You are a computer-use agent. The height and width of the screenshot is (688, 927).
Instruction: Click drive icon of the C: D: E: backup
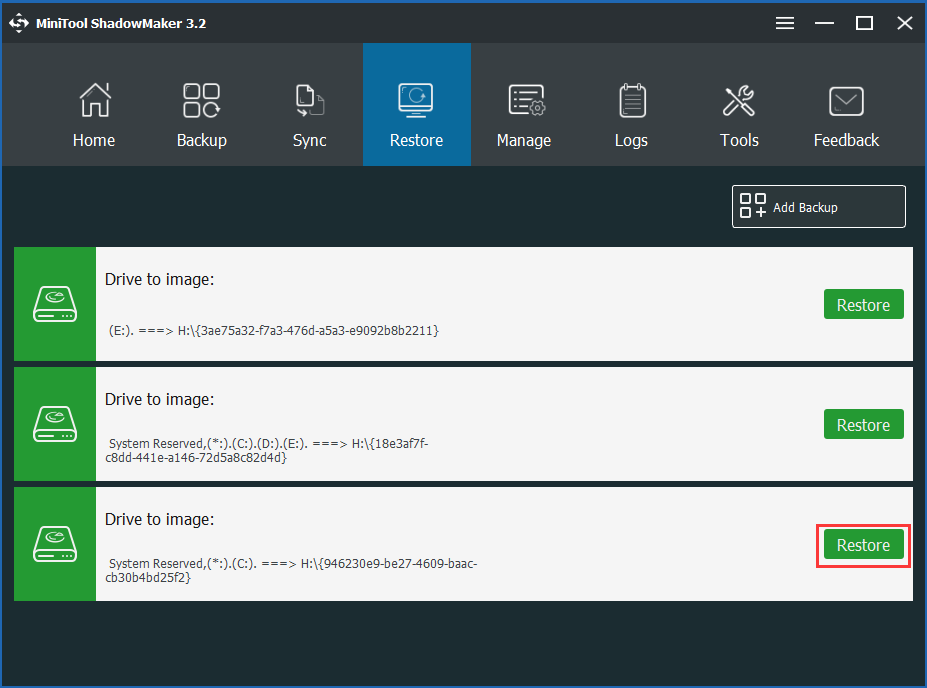click(x=55, y=424)
